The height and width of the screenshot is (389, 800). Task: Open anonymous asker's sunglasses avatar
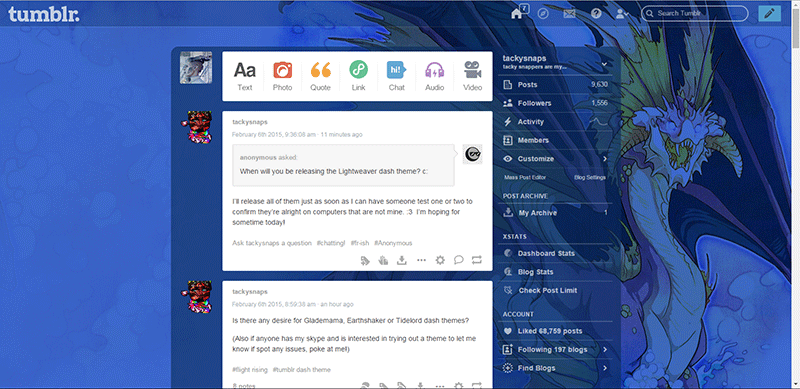[472, 154]
